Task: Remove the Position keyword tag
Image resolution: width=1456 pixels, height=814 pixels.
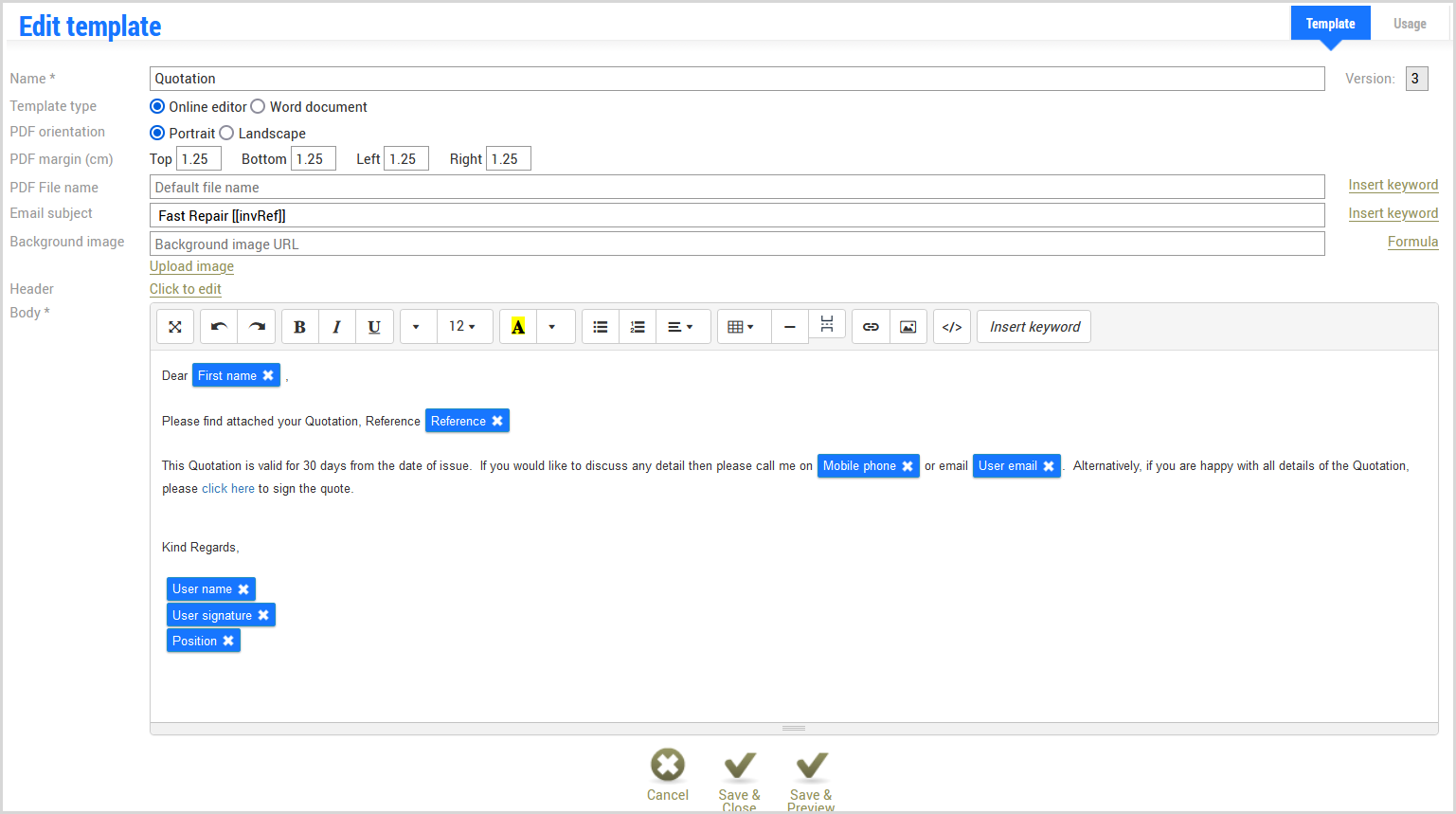Action: (x=228, y=641)
